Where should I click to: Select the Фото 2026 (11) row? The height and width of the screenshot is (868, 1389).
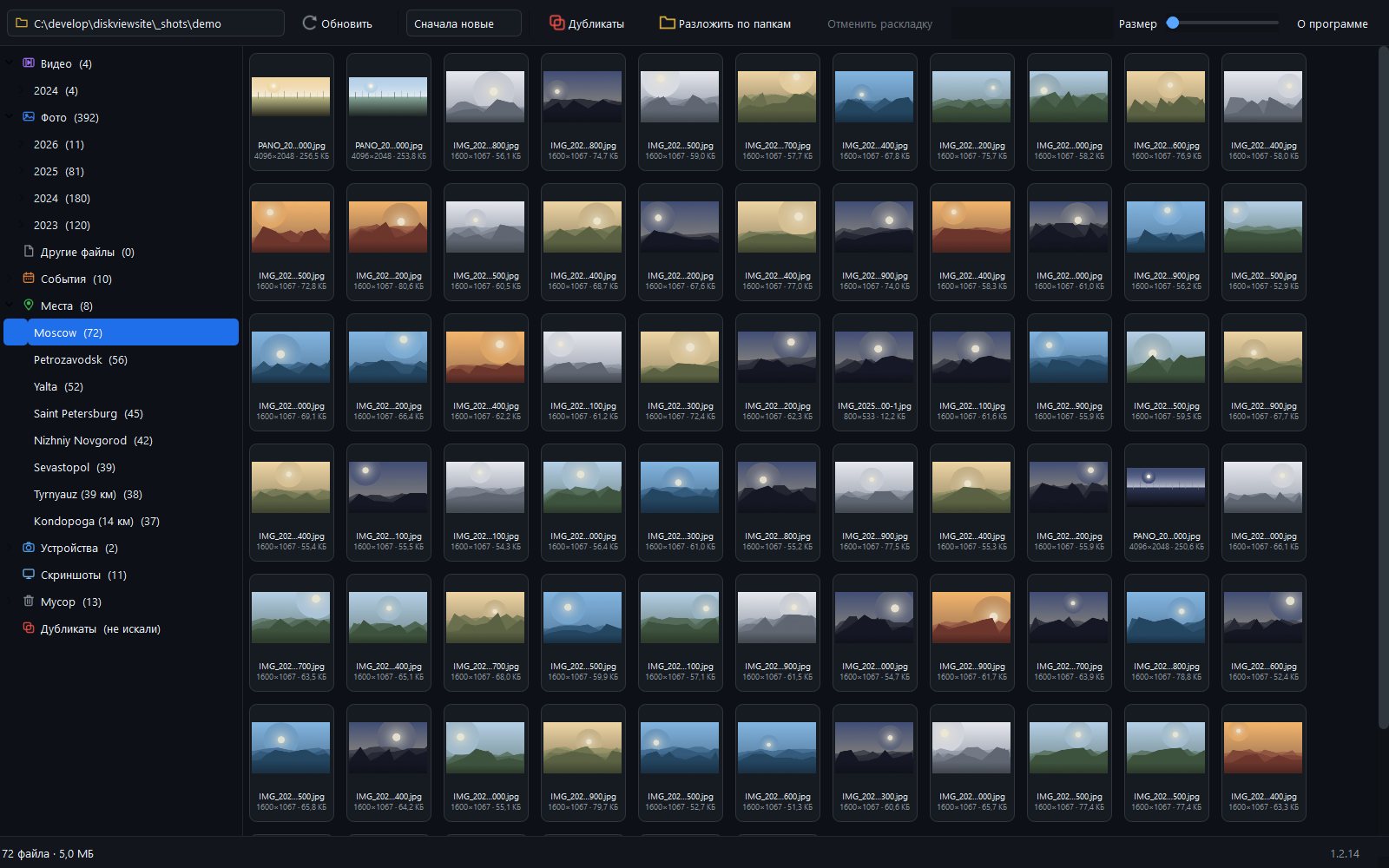tap(122, 145)
